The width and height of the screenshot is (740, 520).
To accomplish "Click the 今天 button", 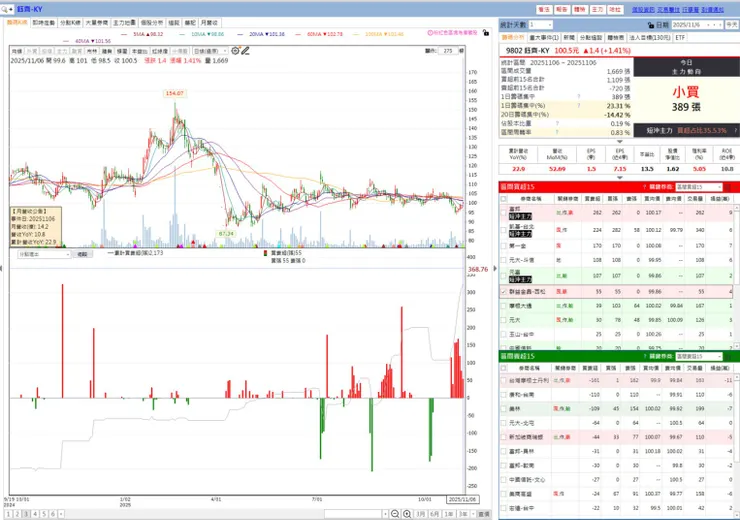I will pyautogui.click(x=732, y=25).
